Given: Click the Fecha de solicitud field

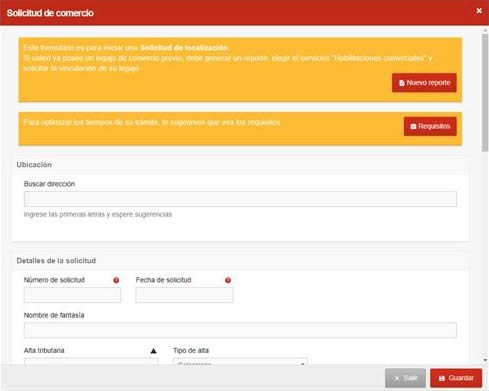Looking at the screenshot, I should coord(184,295).
